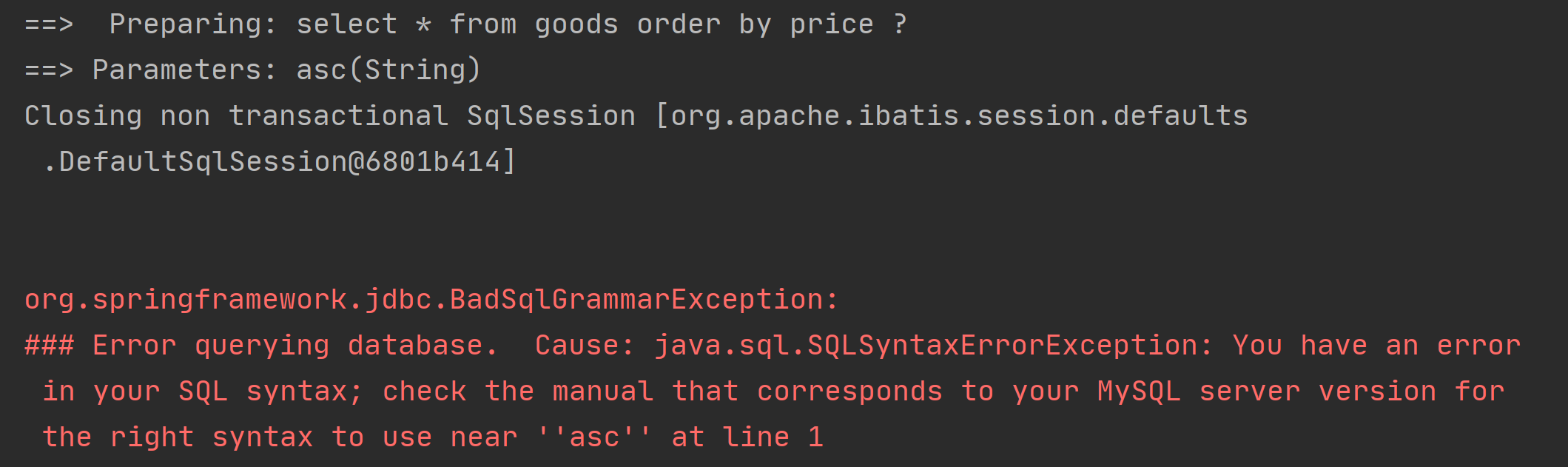Click the quoted ''asc'' token in the error
Viewport: 1568px width, 467px height.
(x=594, y=437)
